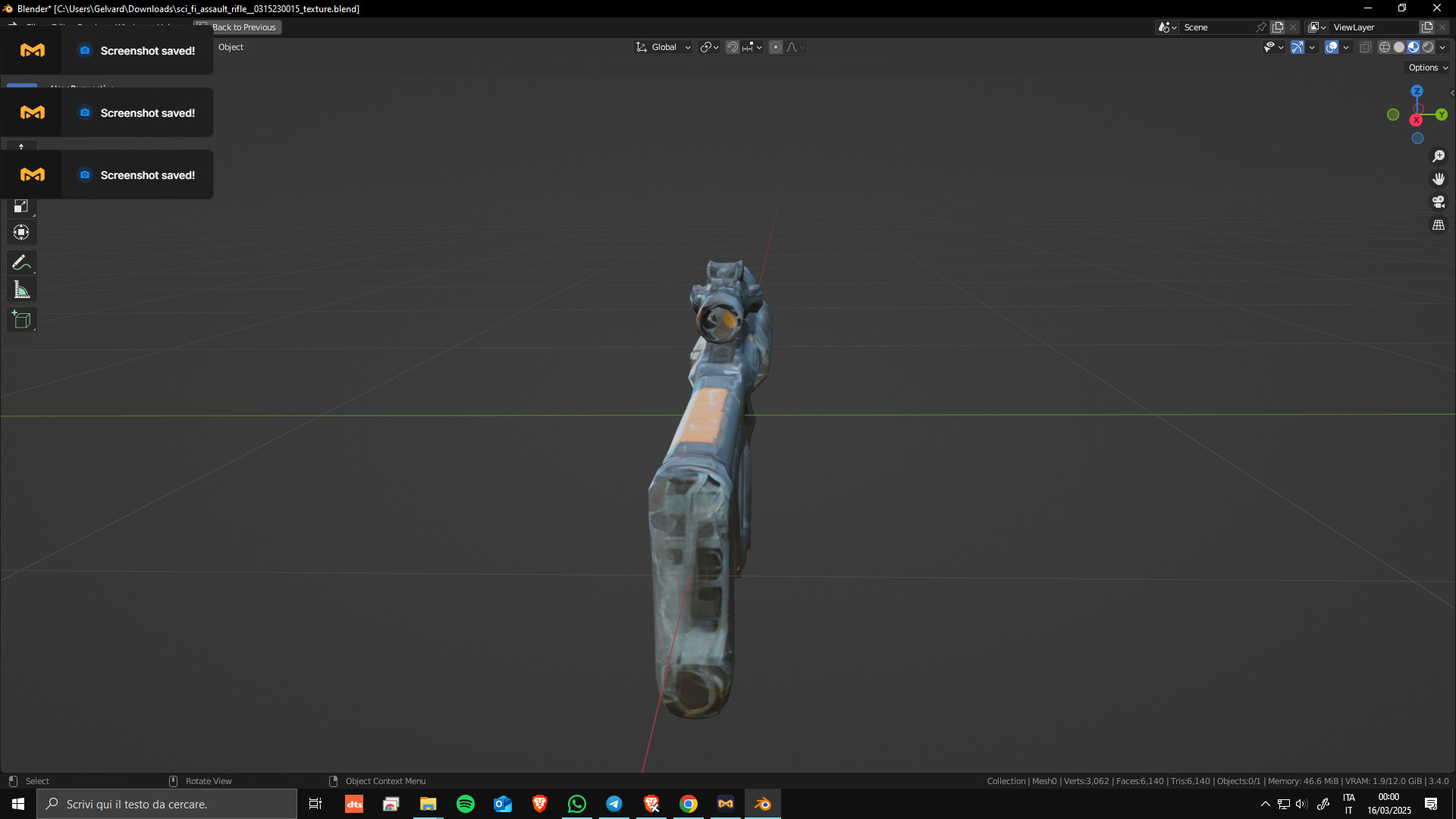This screenshot has height=819, width=1456.
Task: Browse view layers dropdown icon
Action: (x=1318, y=27)
